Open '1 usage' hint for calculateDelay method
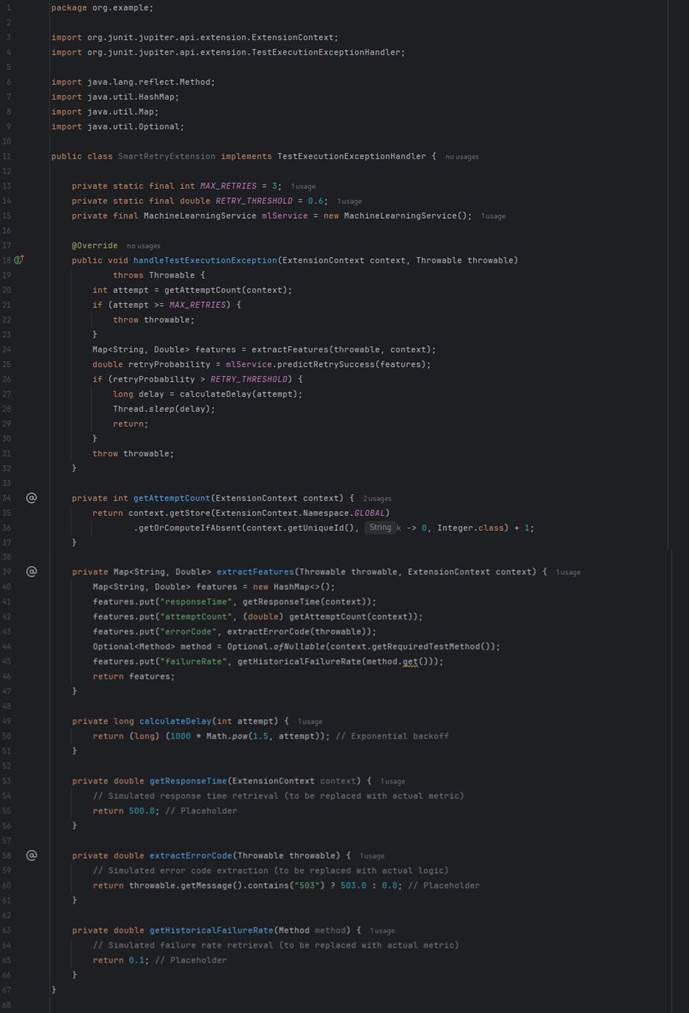Screen dimensions: 689x1013 point(310,721)
